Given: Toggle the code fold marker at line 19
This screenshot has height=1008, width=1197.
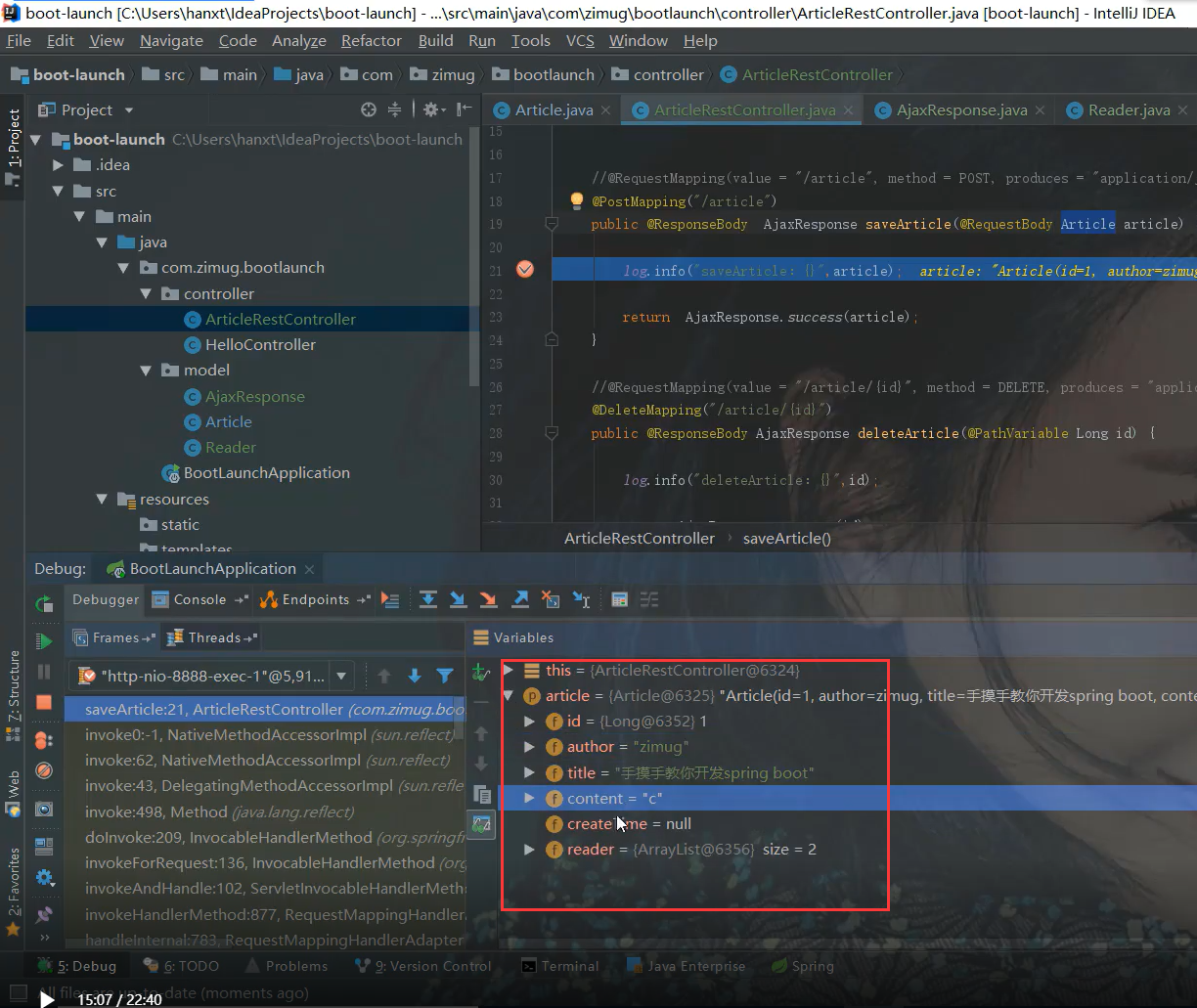Looking at the screenshot, I should [552, 224].
